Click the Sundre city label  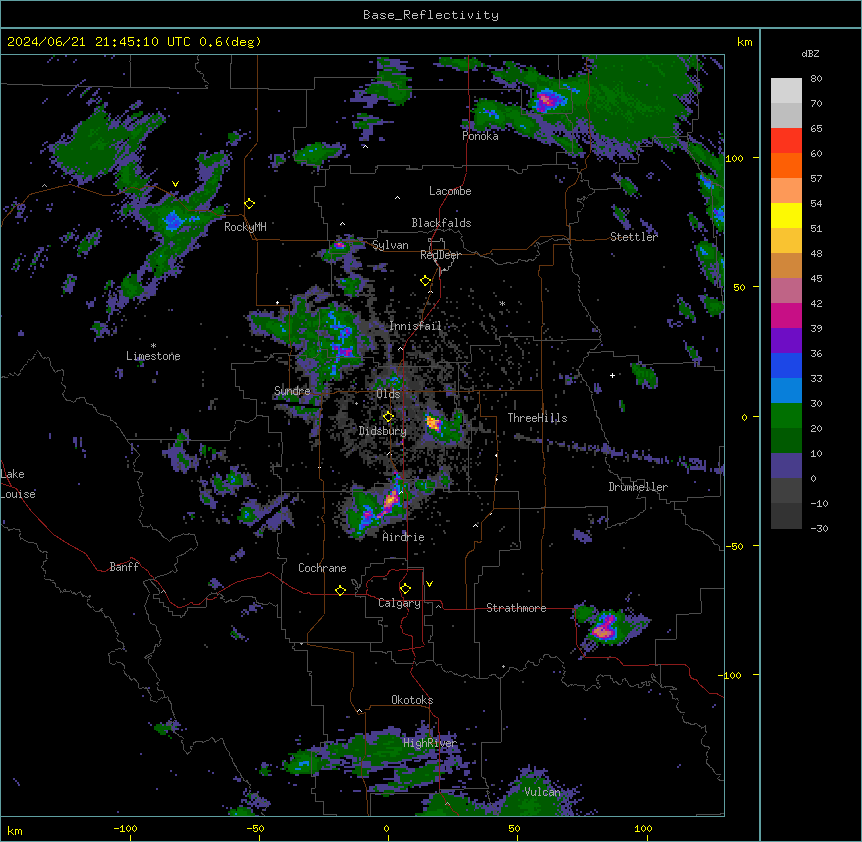(292, 391)
